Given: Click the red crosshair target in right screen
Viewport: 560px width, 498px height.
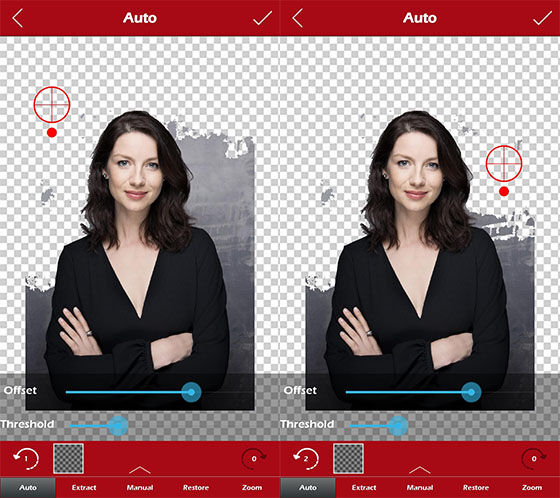Looking at the screenshot, I should tap(504, 163).
